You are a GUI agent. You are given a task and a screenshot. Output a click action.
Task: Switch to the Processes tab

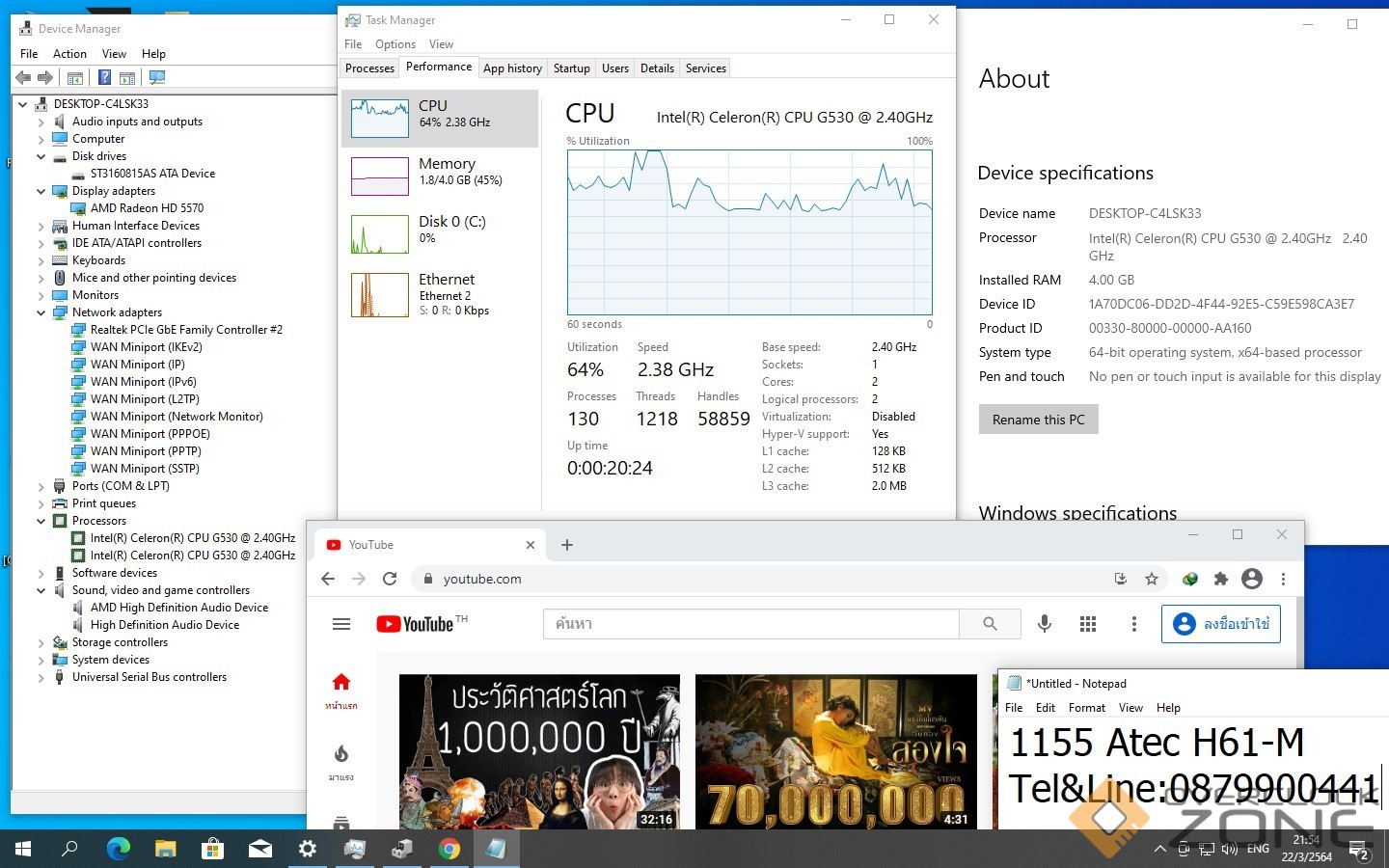tap(369, 68)
